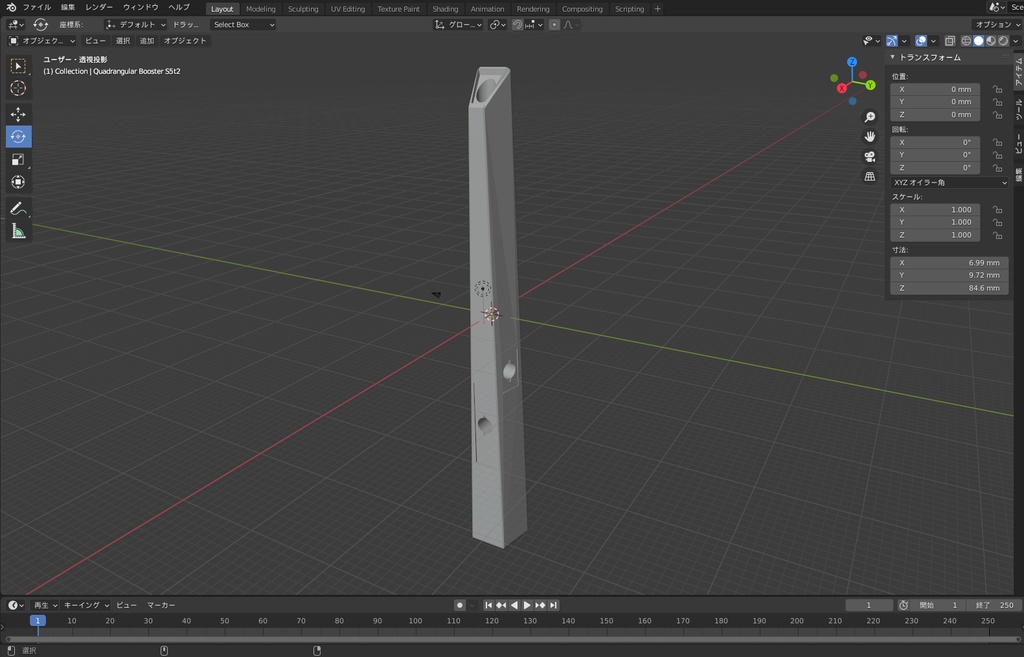Open the Select Box drag dropdown
Viewport: 1024px width, 657px height.
[243, 25]
